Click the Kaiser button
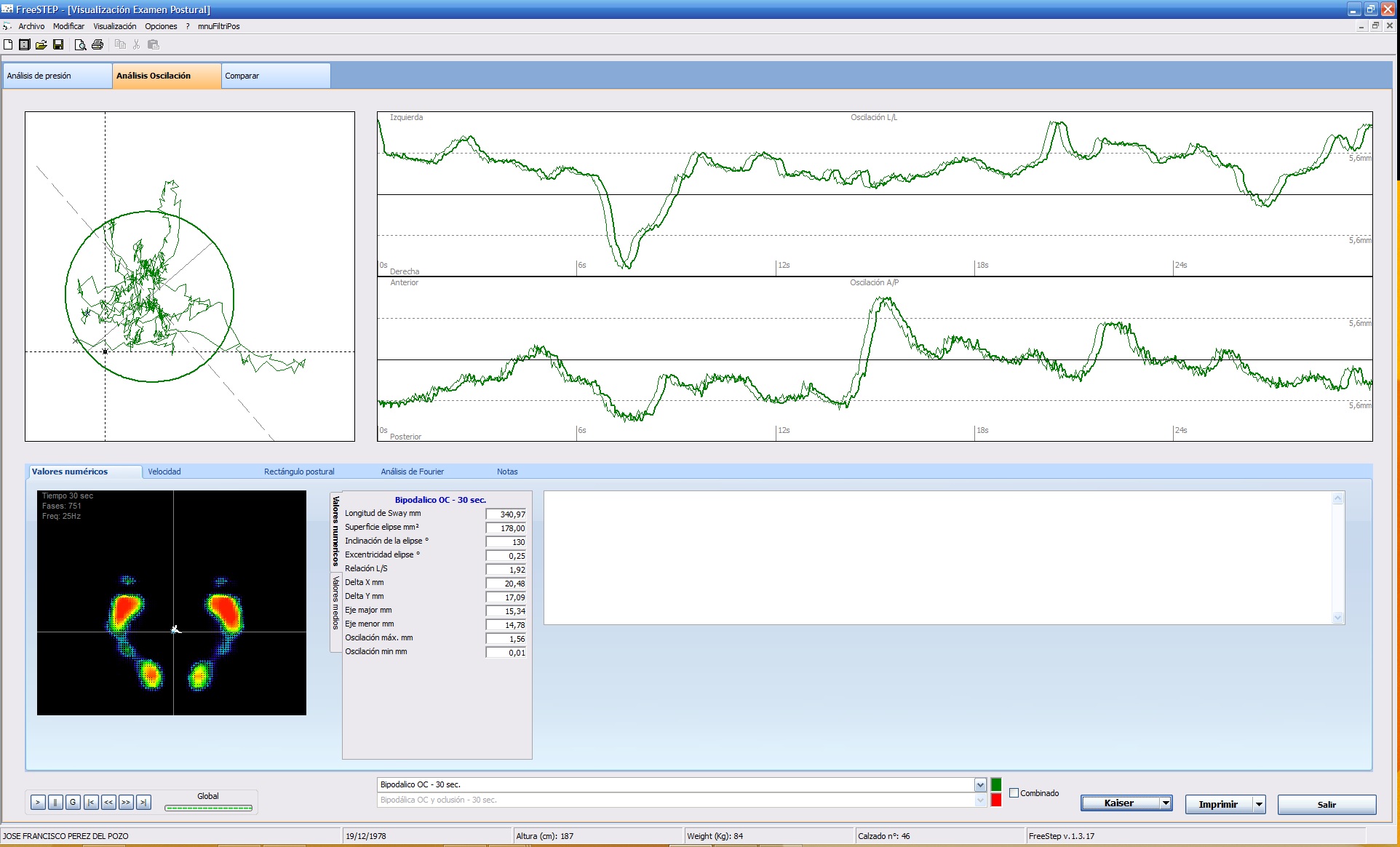This screenshot has height=847, width=1400. [x=1119, y=803]
